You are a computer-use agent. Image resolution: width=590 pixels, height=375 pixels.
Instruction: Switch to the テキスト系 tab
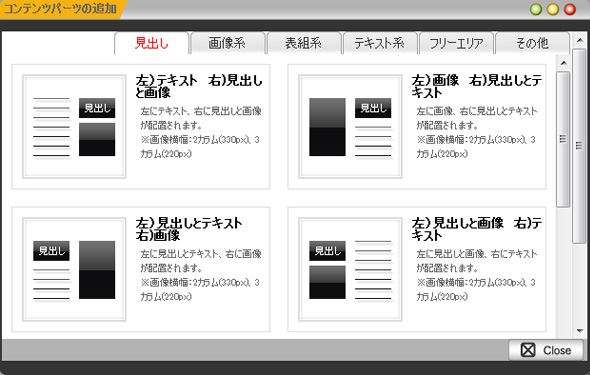pyautogui.click(x=379, y=43)
